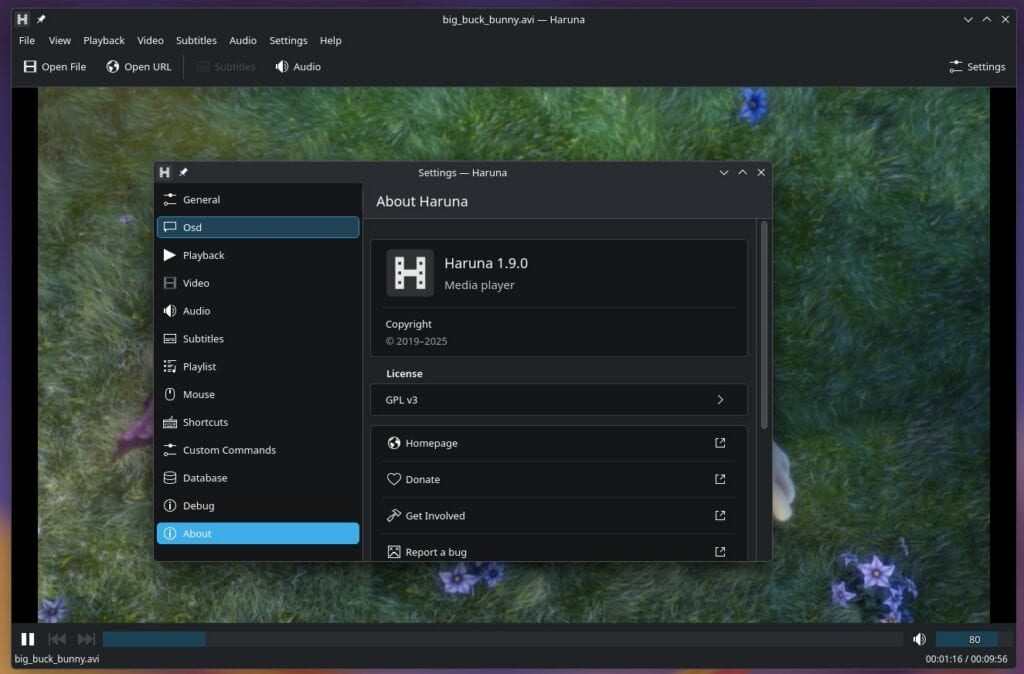This screenshot has width=1024, height=674.
Task: Open the Donate link
Action: [559, 479]
